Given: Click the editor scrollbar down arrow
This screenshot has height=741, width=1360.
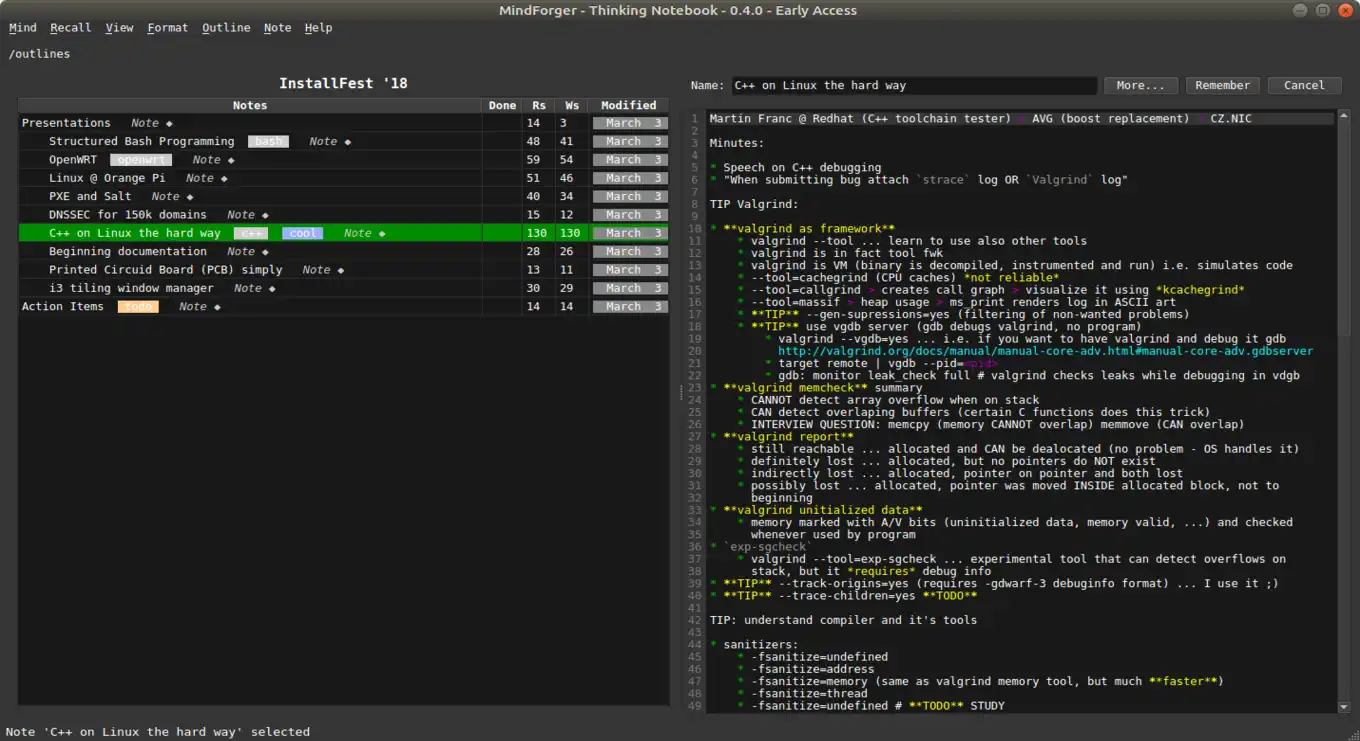Looking at the screenshot, I should (1343, 707).
